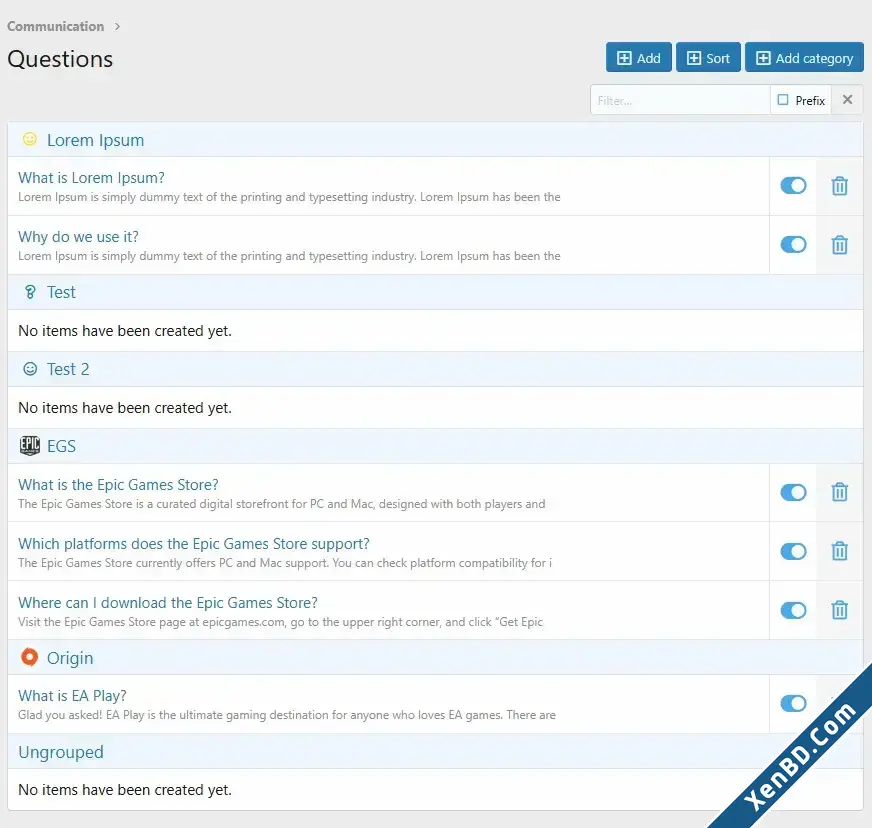Disable the What is Lorem Ipsum? toggle
Screen dimensions: 872x828
point(793,186)
